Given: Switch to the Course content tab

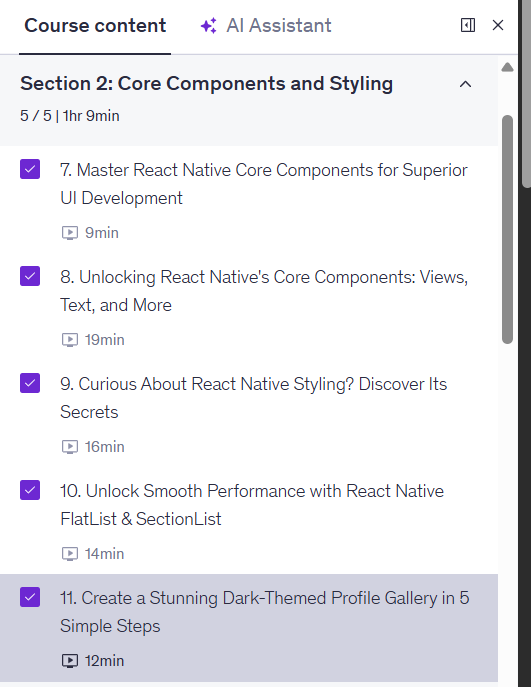Looking at the screenshot, I should pos(95,25).
